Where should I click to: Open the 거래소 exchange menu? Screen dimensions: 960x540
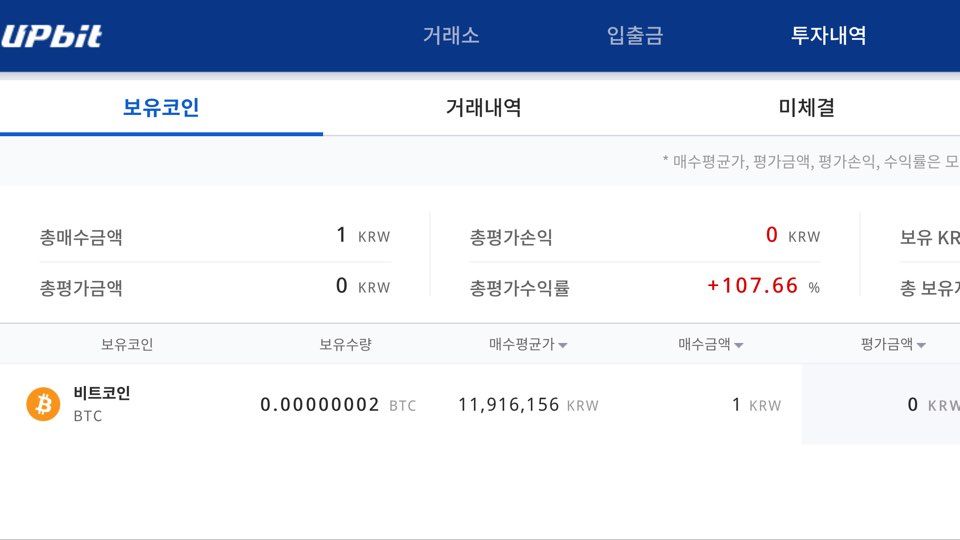(x=451, y=36)
